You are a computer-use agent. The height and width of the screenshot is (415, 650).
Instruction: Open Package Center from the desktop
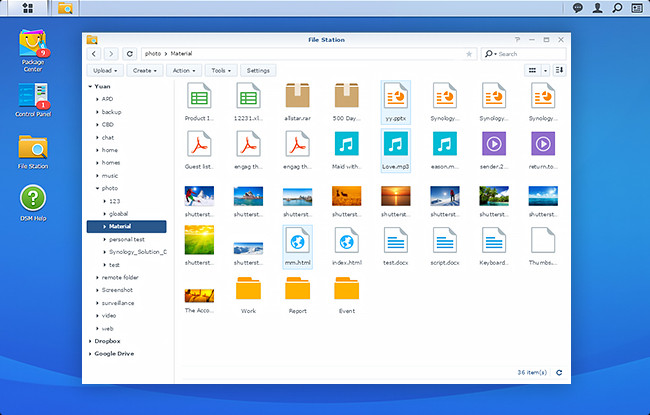coord(33,43)
